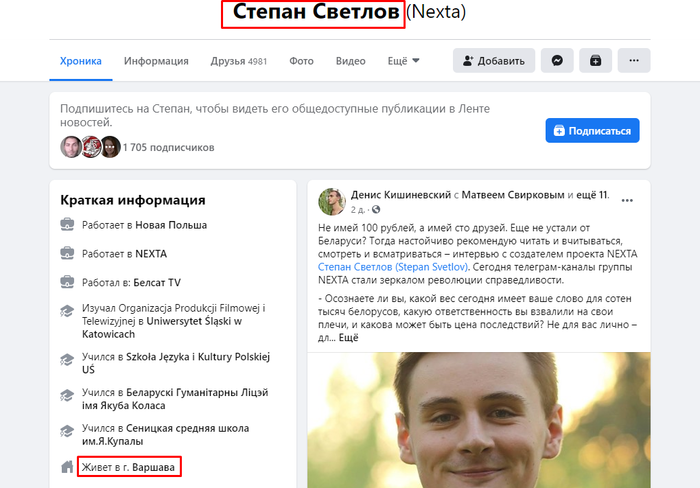The image size is (700, 488).
Task: Expand the Ещё dropdown tab
Action: (403, 61)
